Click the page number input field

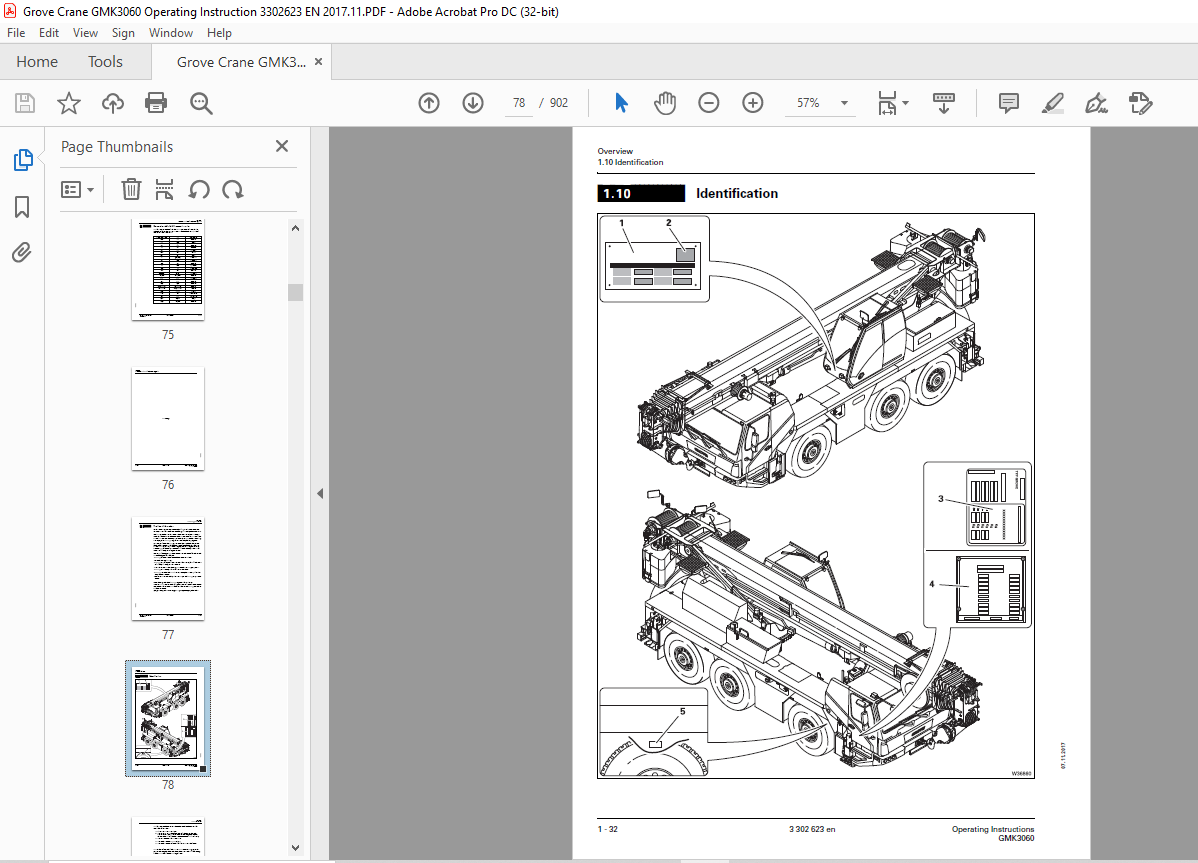(519, 102)
